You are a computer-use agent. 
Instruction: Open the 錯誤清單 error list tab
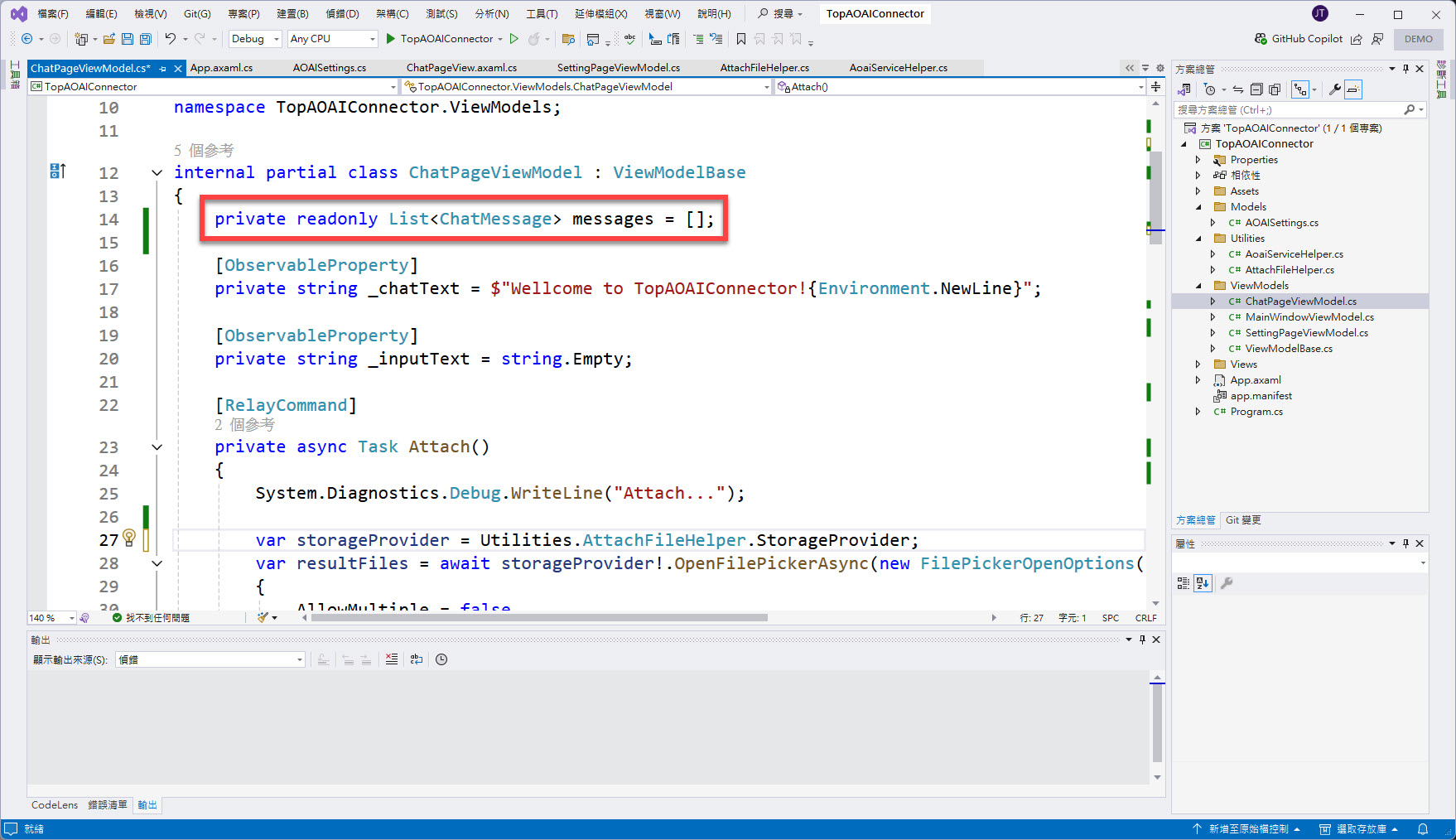(108, 805)
